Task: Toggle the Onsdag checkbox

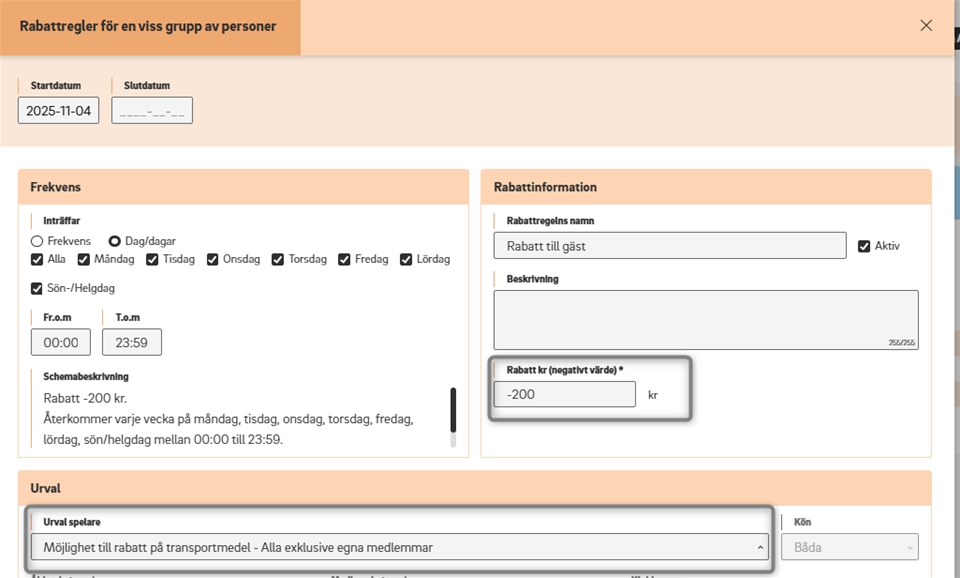Action: click(213, 259)
